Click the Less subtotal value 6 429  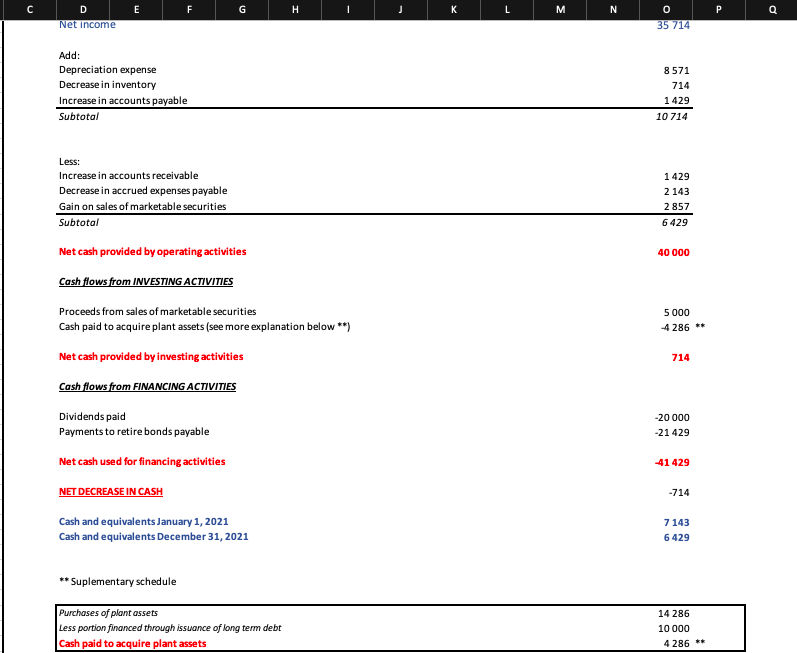pyautogui.click(x=675, y=223)
